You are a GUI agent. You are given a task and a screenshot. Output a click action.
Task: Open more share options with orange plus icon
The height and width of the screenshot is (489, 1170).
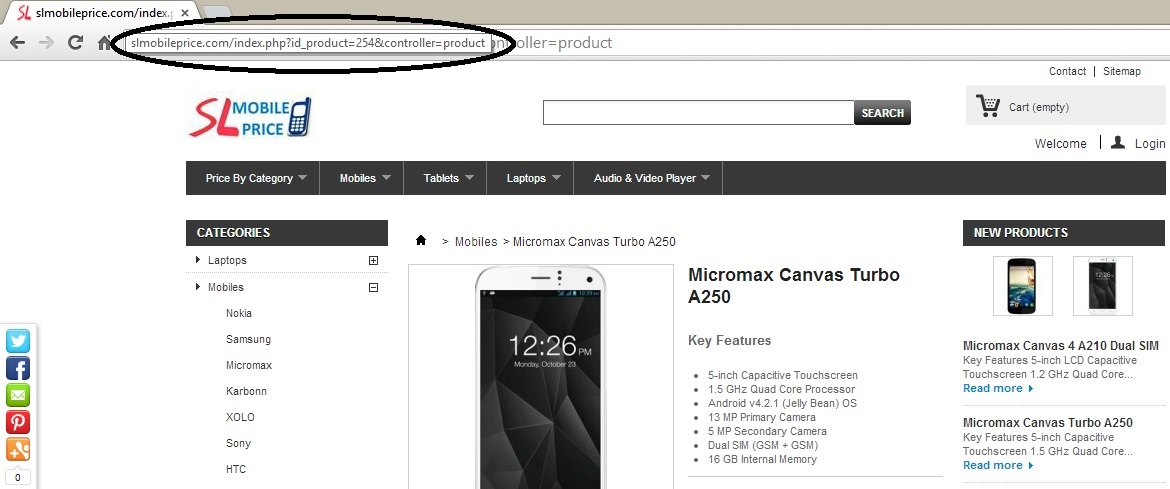(18, 449)
